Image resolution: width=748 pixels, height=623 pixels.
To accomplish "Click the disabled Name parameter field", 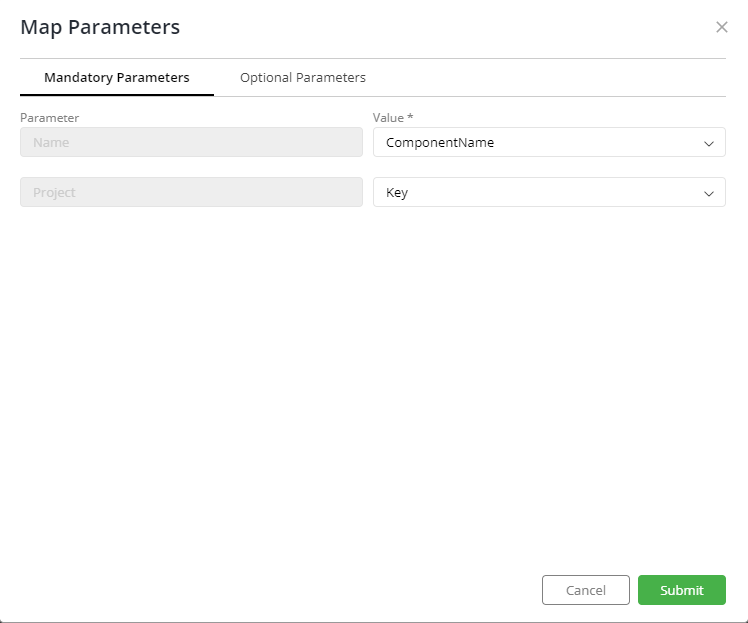I will (x=191, y=142).
